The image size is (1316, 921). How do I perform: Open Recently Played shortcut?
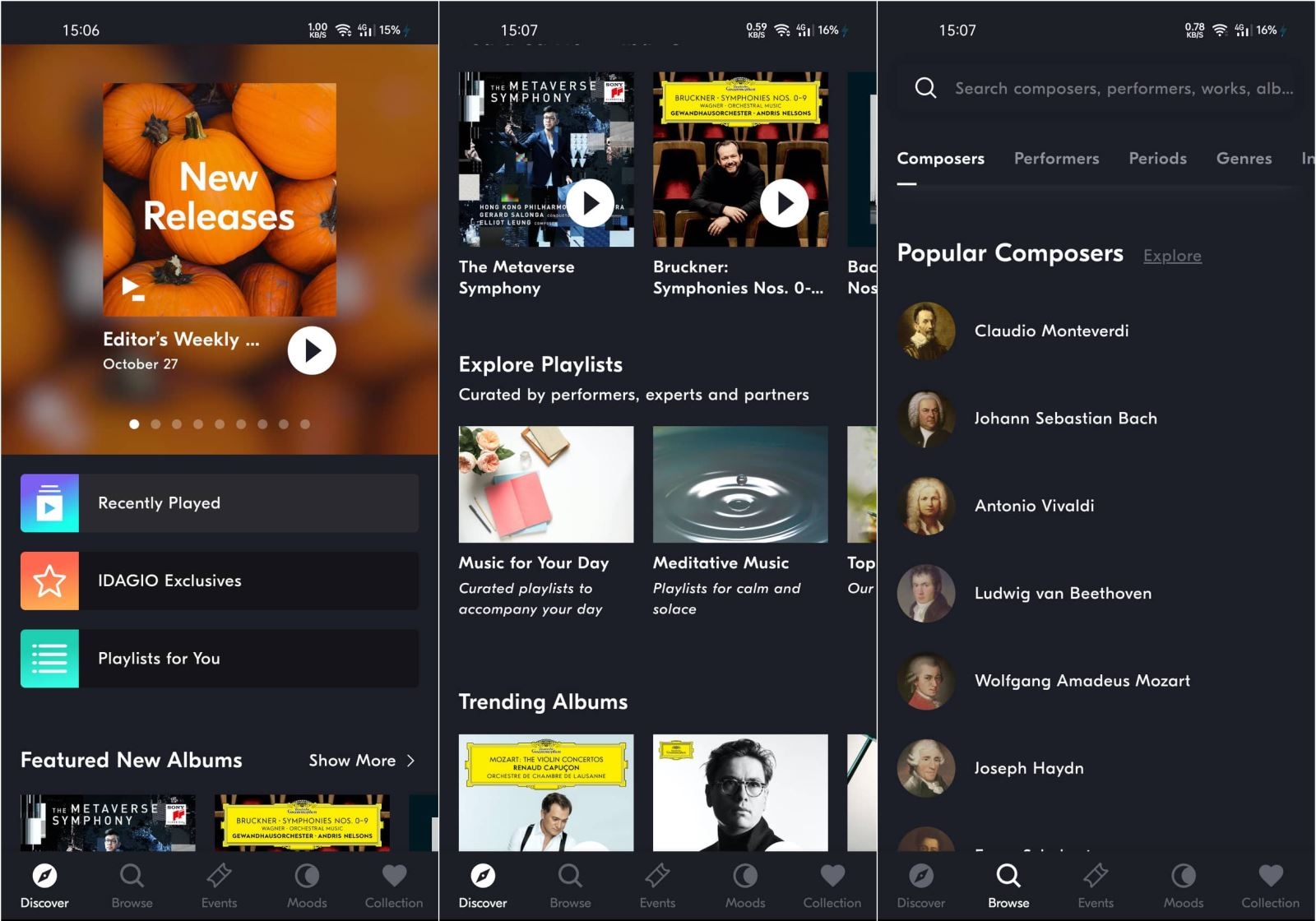[220, 503]
